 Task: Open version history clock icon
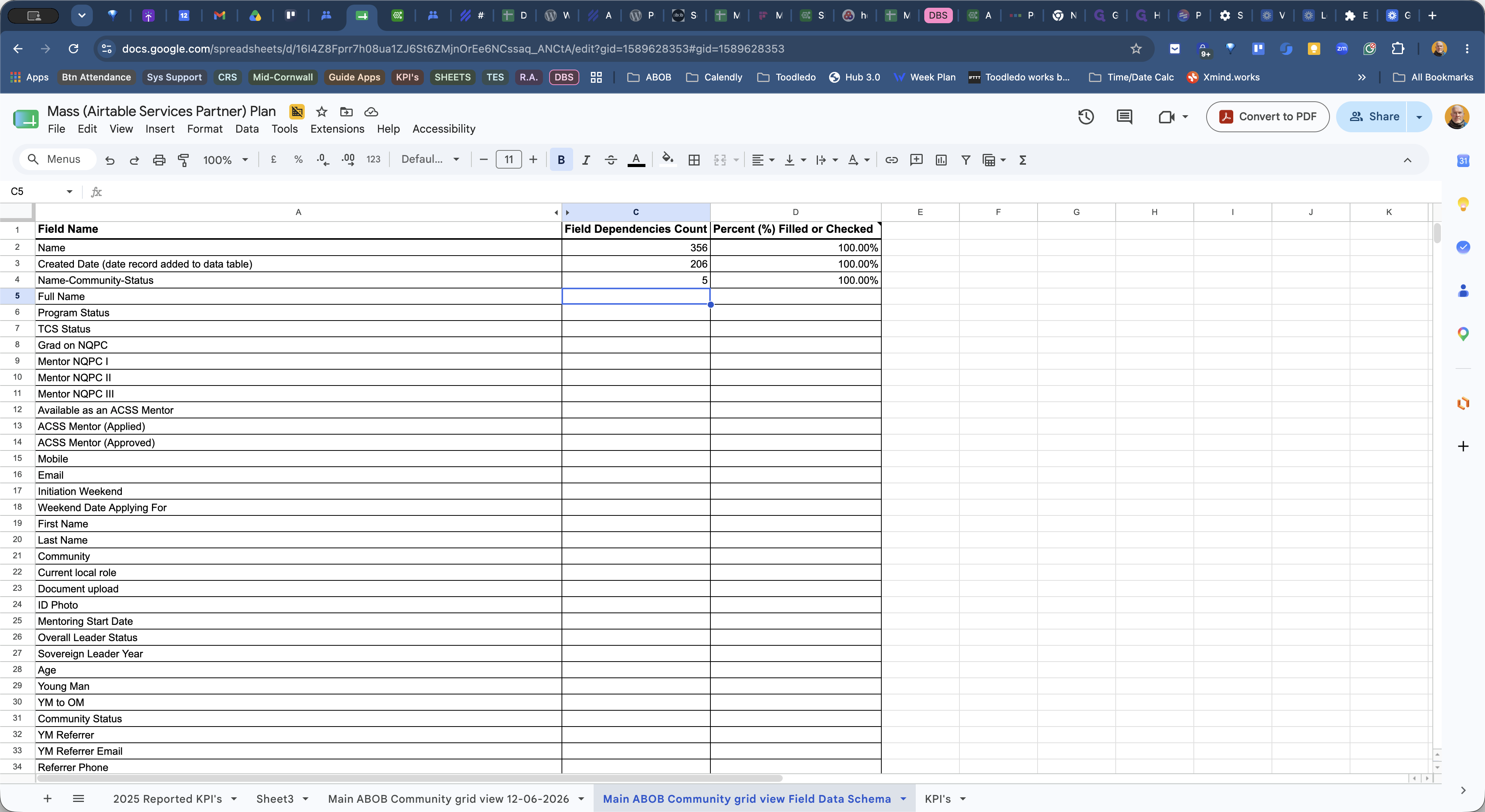pyautogui.click(x=1086, y=117)
